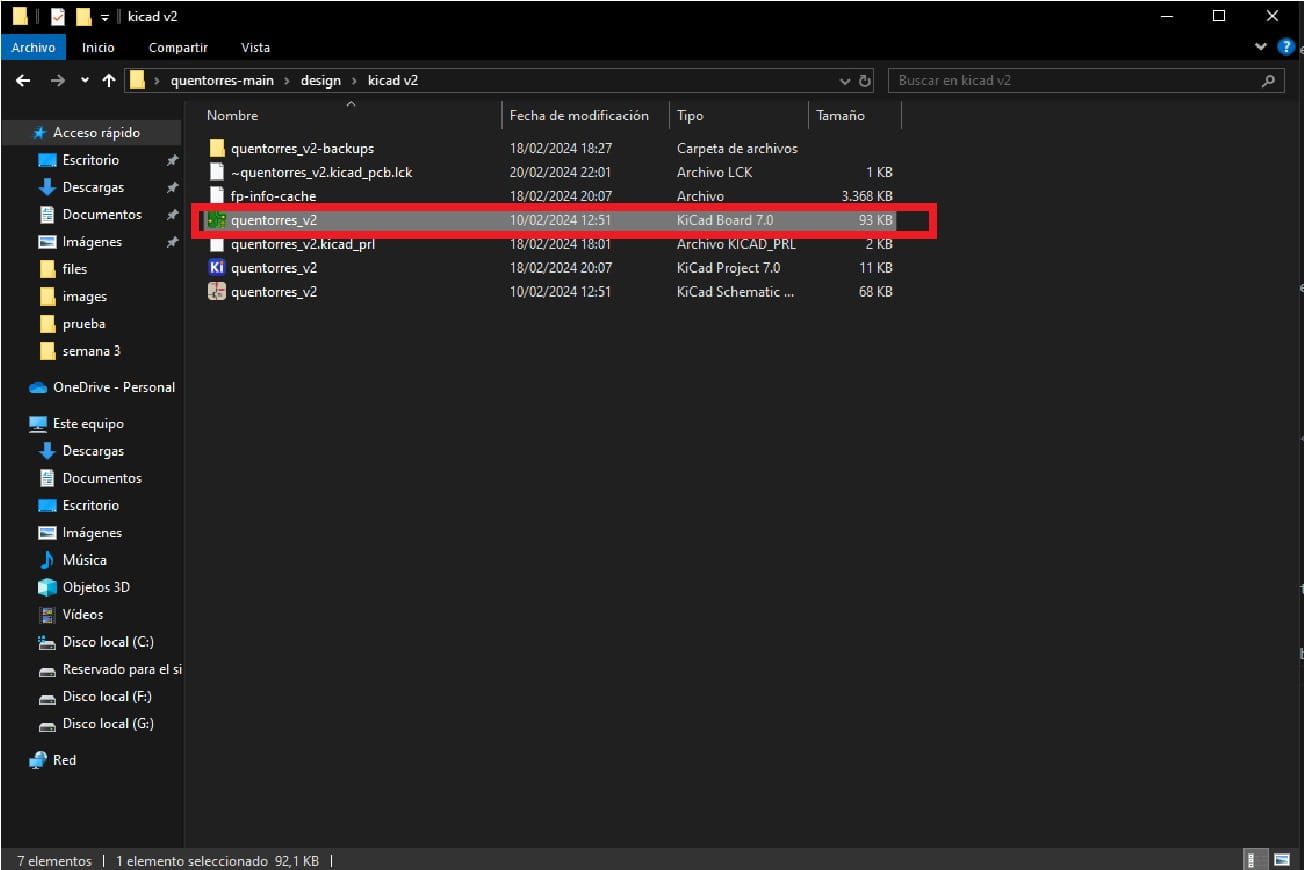1304x870 pixels.
Task: Switch to details view icon in status bar
Action: click(x=1250, y=860)
